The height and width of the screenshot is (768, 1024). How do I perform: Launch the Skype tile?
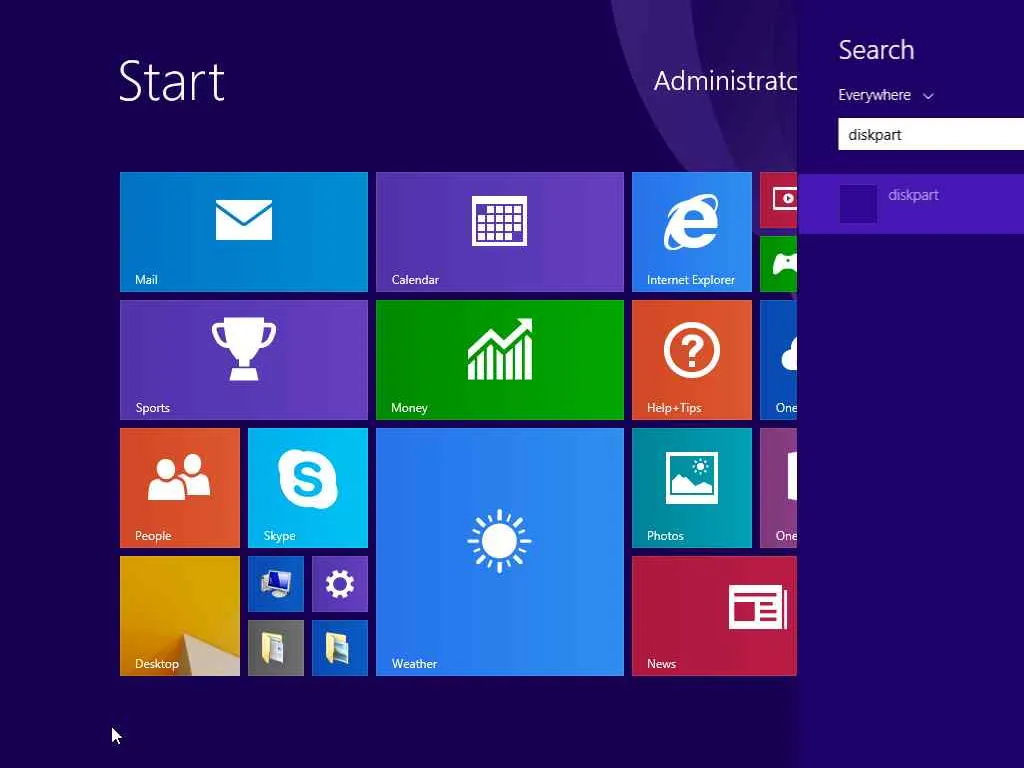pyautogui.click(x=308, y=488)
